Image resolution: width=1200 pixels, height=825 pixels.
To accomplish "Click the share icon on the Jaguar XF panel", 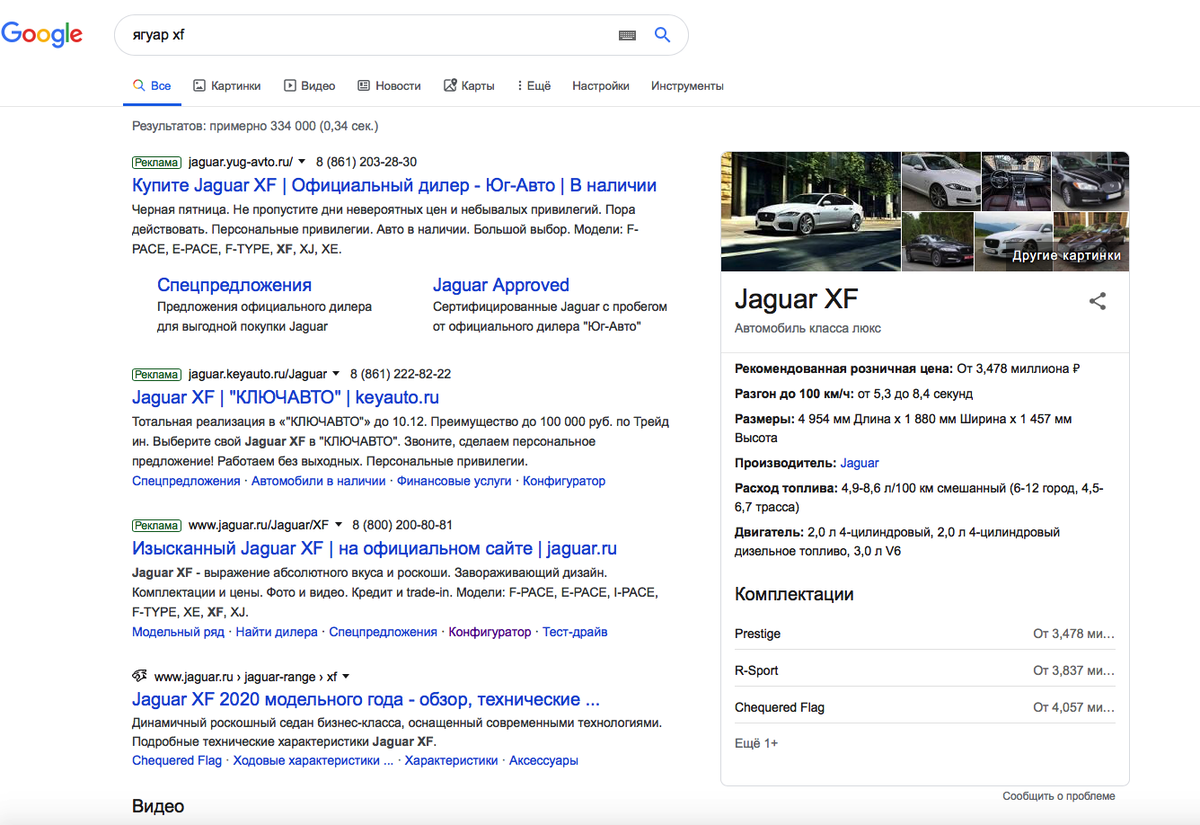I will [x=1097, y=300].
